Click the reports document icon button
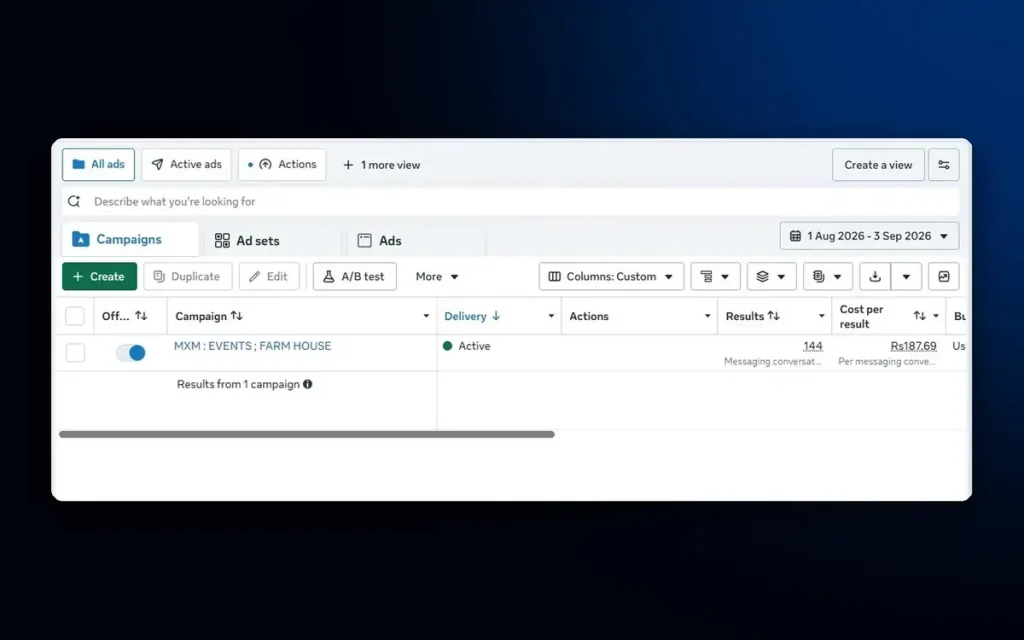The image size is (1024, 640). click(827, 276)
